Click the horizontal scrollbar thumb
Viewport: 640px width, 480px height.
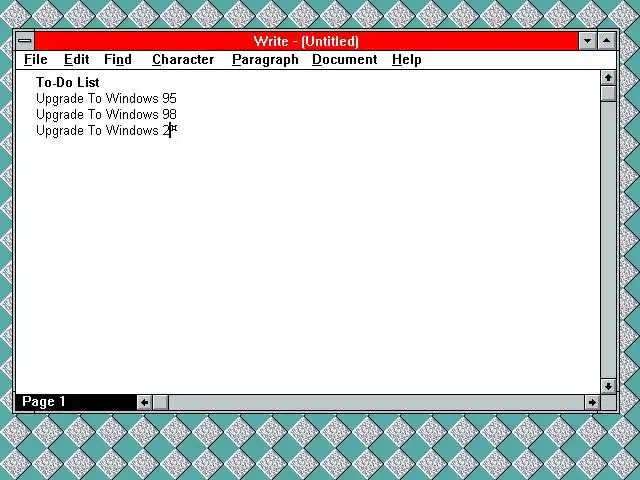(x=160, y=402)
